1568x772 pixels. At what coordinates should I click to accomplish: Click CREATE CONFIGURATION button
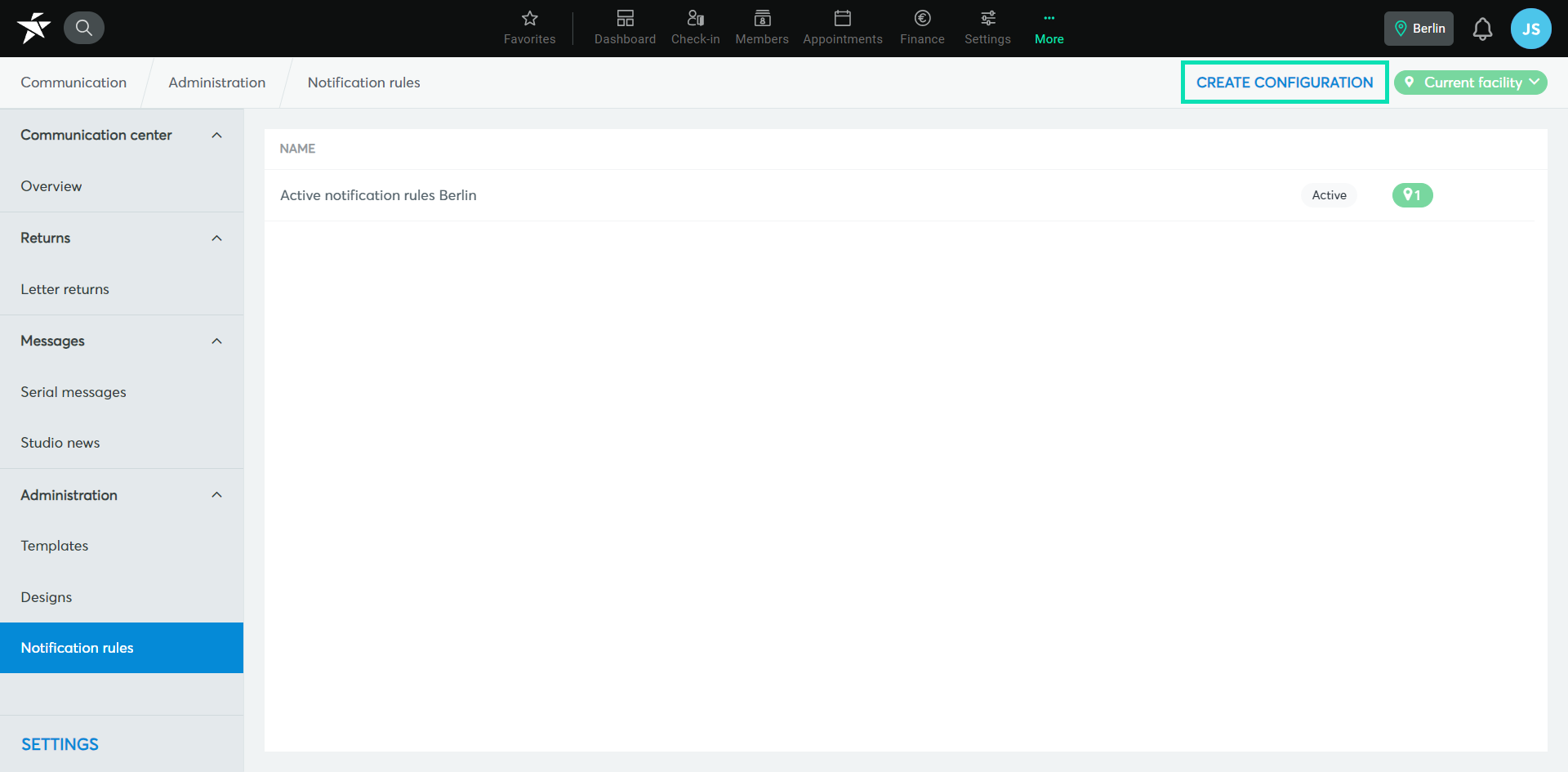[1285, 83]
